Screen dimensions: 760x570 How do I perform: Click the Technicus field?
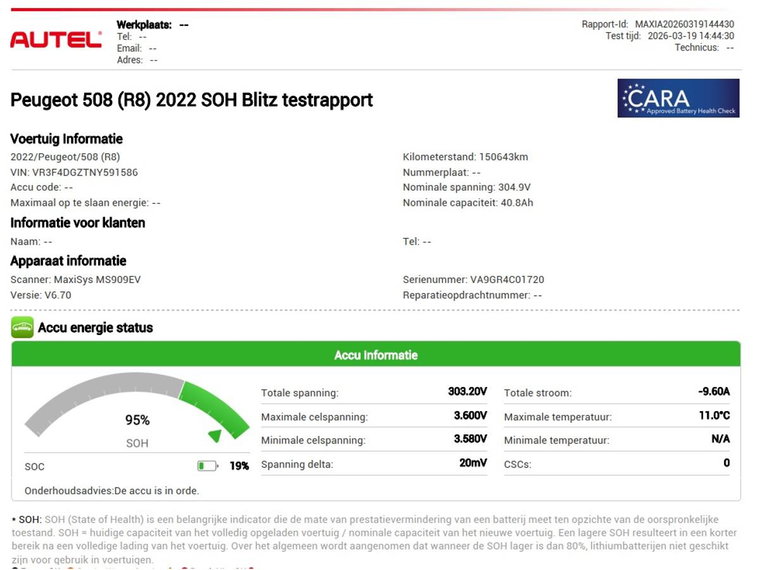pos(704,48)
